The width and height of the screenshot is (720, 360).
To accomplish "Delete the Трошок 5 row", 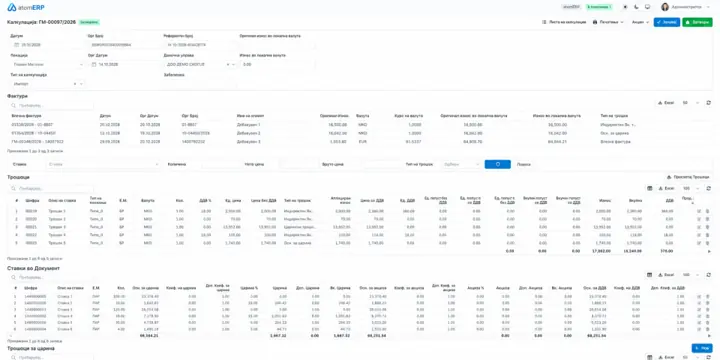I will coord(707,243).
